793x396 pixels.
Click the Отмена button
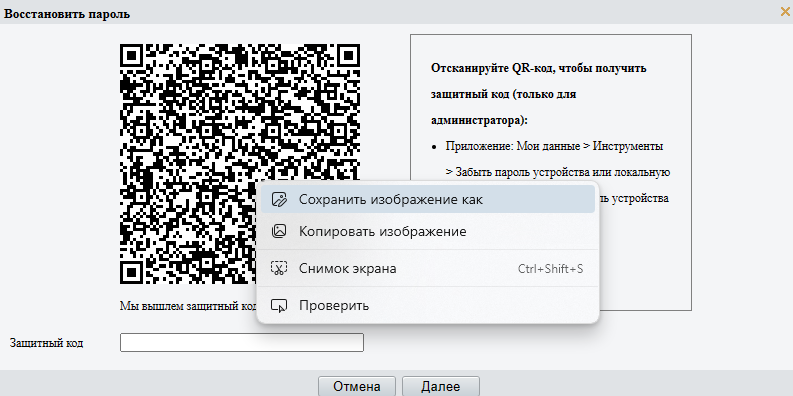coord(357,387)
